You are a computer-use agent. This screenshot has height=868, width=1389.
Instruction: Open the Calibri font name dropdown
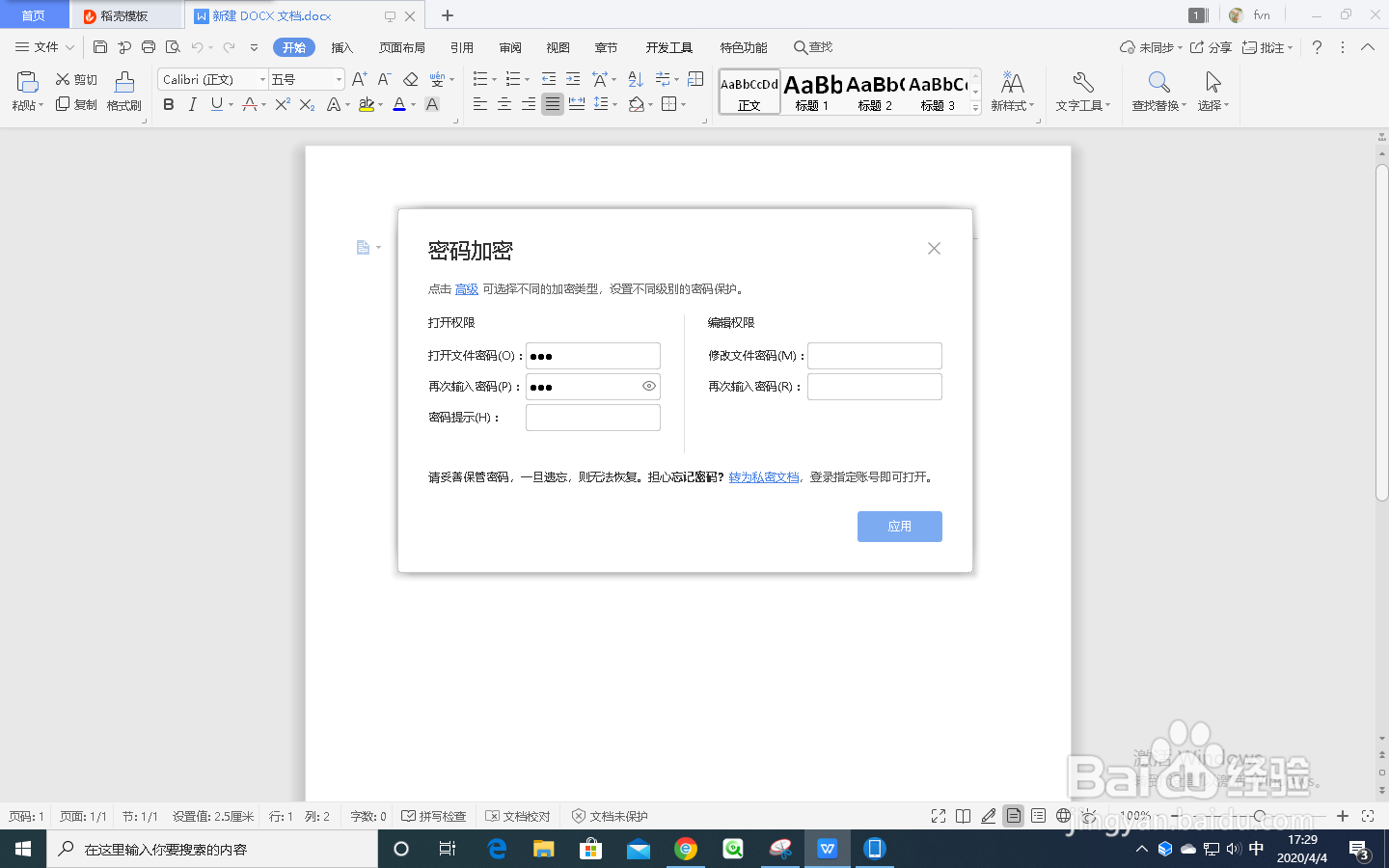262,79
